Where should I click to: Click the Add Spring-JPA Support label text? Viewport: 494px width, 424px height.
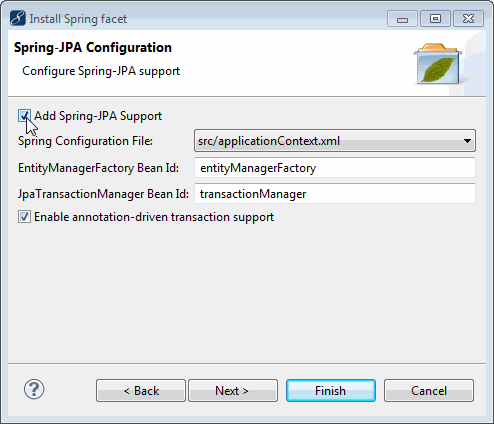[x=98, y=116]
